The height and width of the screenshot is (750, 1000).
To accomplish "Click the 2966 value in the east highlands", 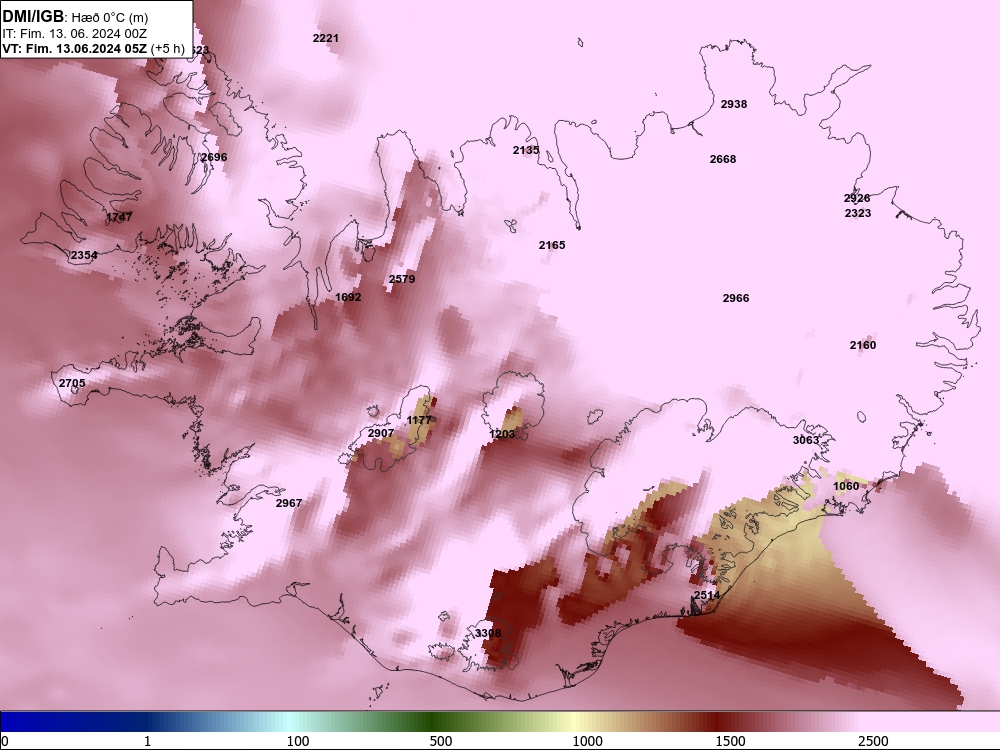I will coord(736,298).
